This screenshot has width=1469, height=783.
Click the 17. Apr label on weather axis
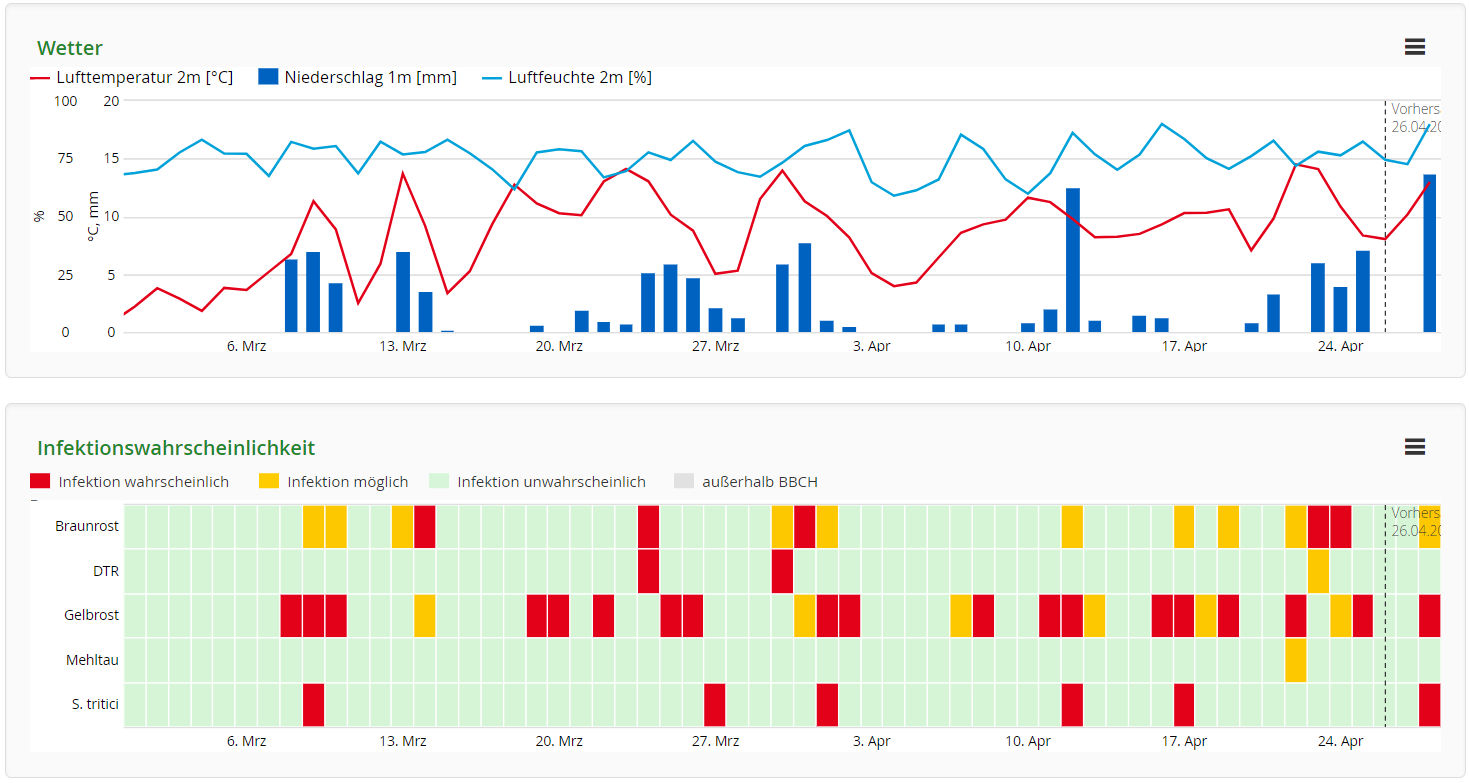click(x=1184, y=346)
